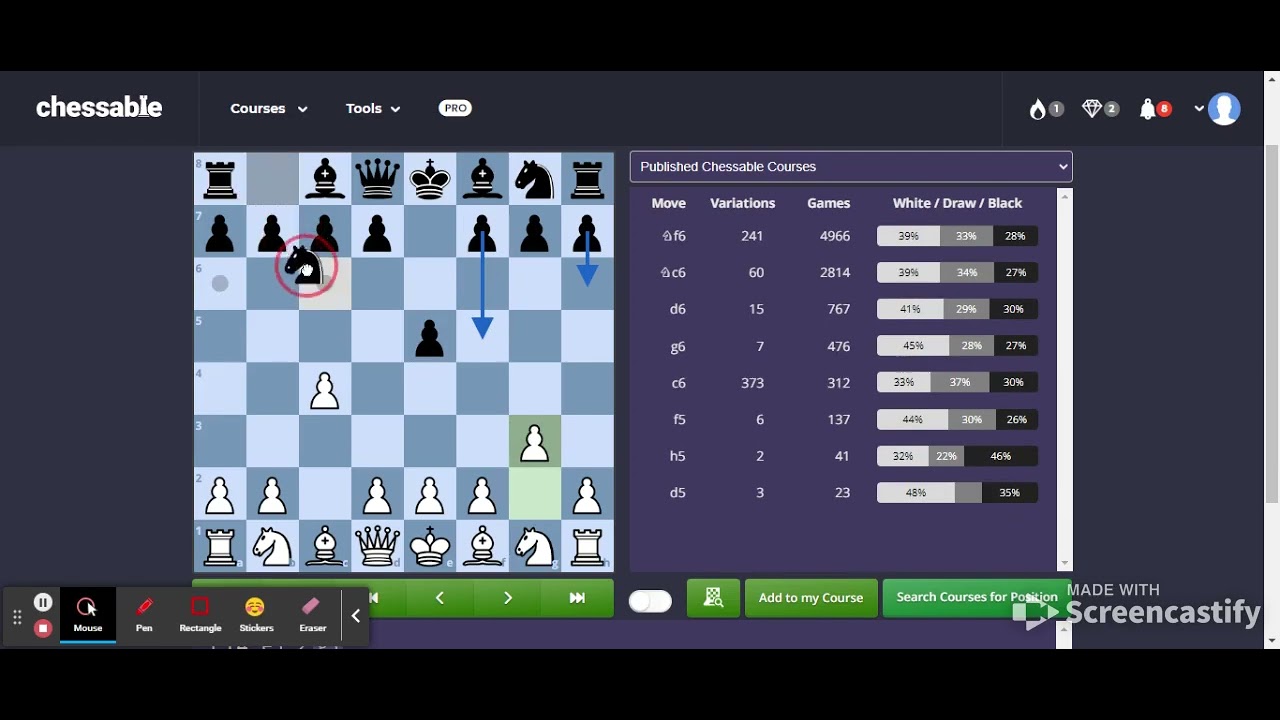Image resolution: width=1280 pixels, height=720 pixels.
Task: Expand the account dropdown chevron
Action: [x=1199, y=109]
